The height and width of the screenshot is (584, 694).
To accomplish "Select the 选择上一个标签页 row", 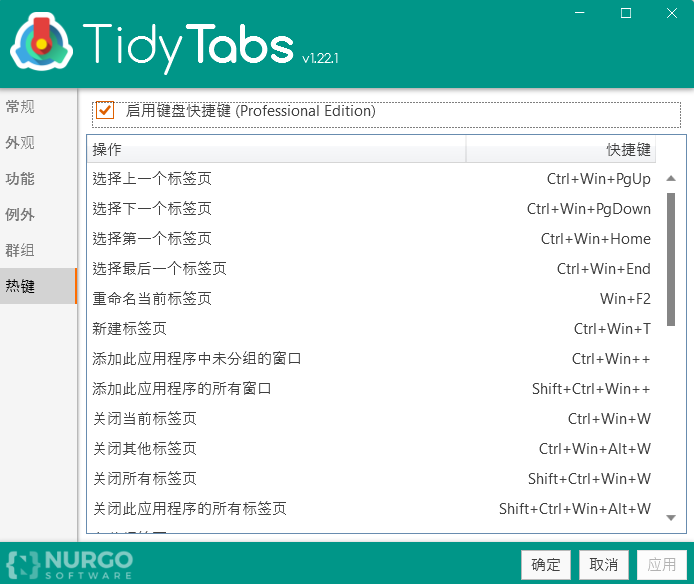I will [371, 179].
